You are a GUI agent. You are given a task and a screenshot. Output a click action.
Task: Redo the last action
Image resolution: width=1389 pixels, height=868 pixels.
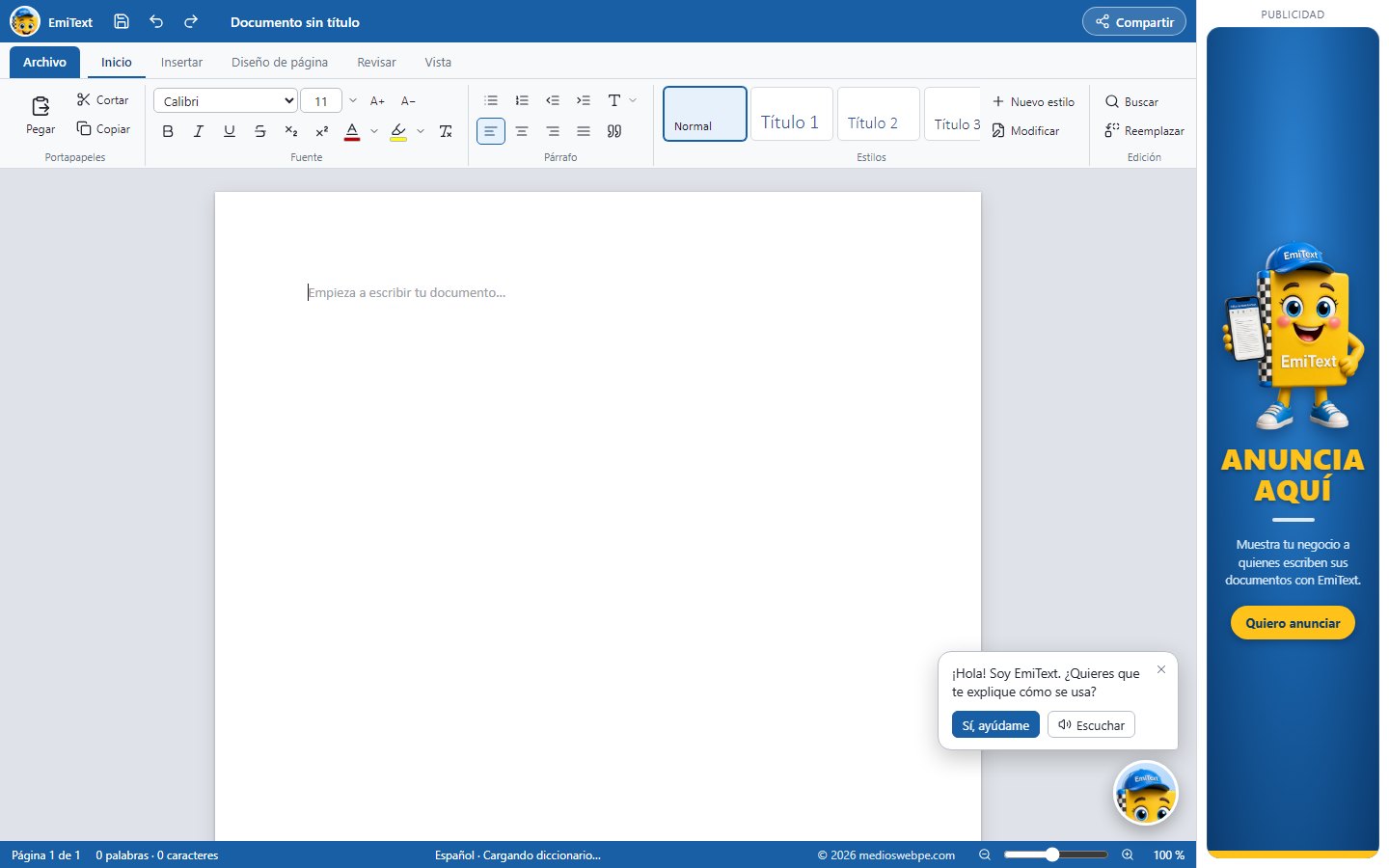click(x=191, y=21)
